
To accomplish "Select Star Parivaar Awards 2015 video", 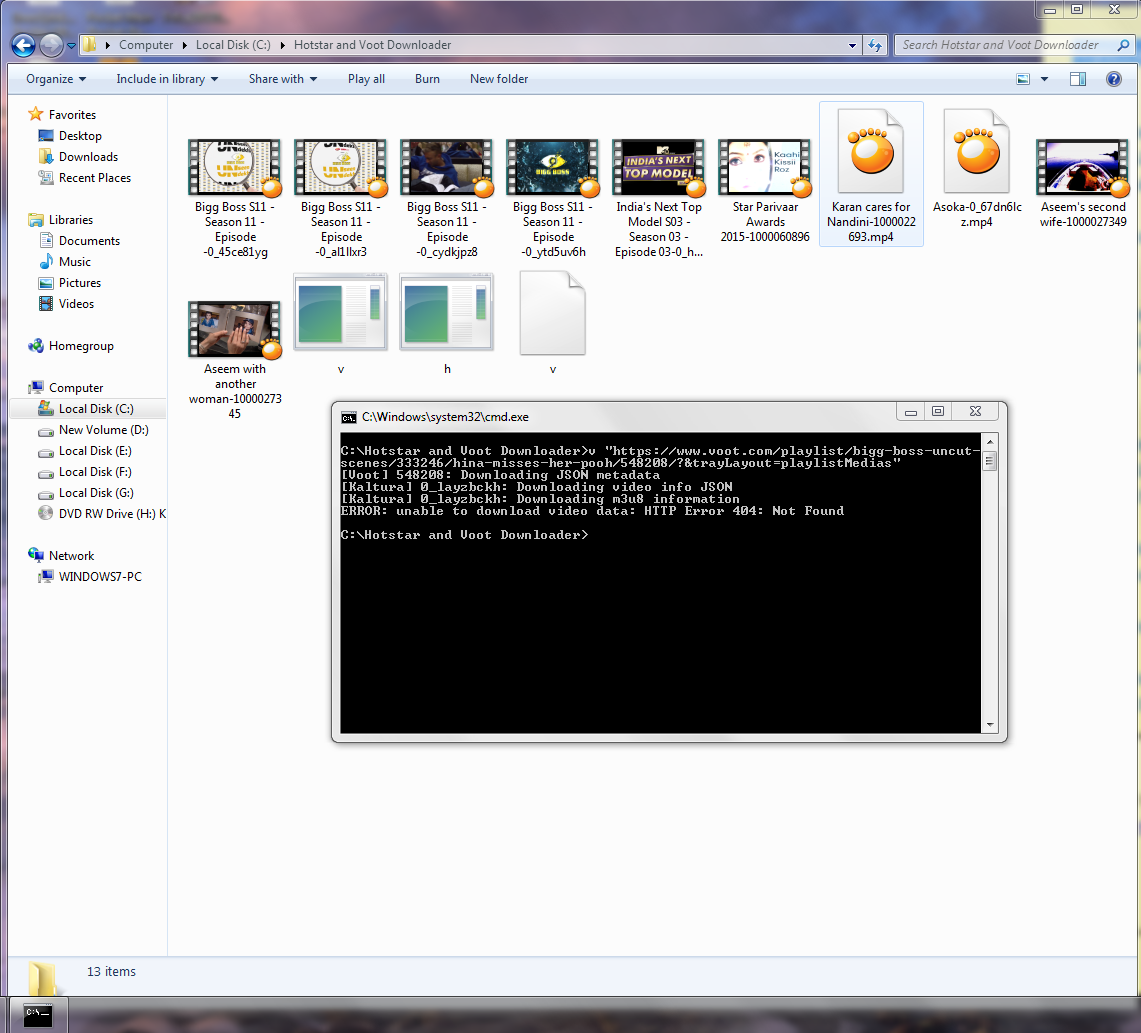I will click(765, 191).
